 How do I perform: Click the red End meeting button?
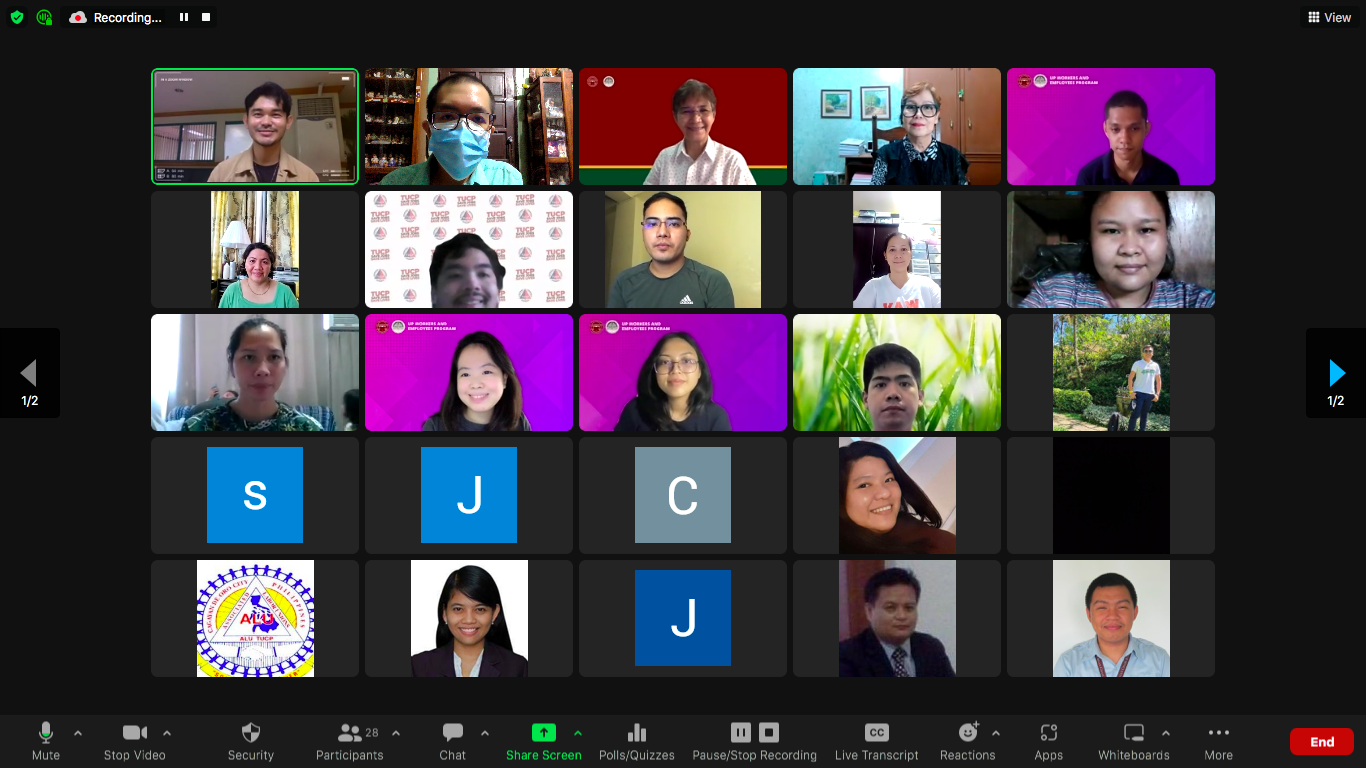[1321, 742]
